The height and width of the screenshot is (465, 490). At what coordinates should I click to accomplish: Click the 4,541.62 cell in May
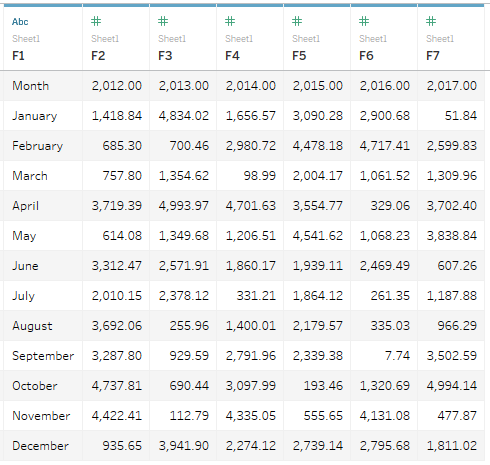[x=318, y=236]
